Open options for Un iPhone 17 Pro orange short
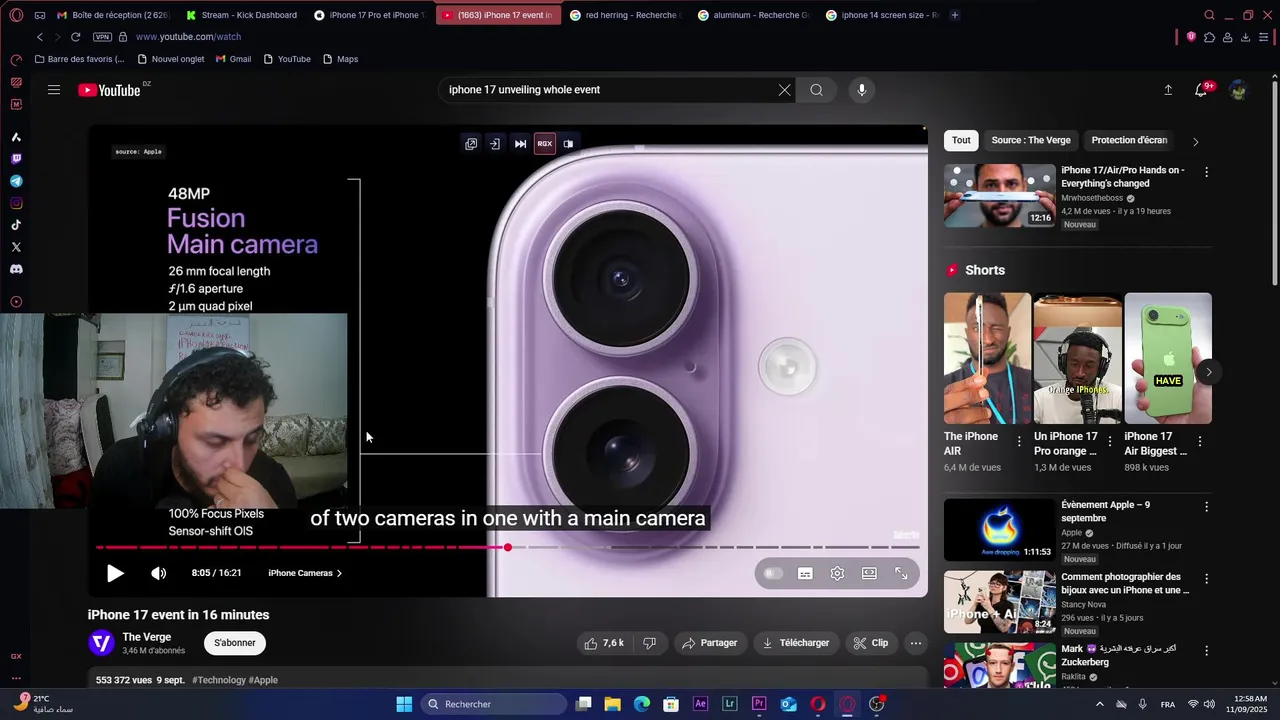The width and height of the screenshot is (1280, 720). click(1109, 441)
